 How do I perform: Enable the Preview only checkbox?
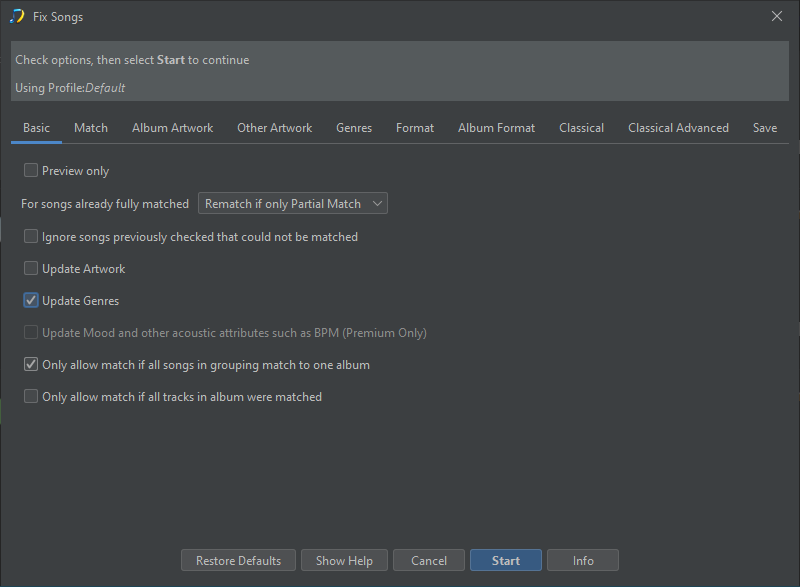click(x=31, y=171)
